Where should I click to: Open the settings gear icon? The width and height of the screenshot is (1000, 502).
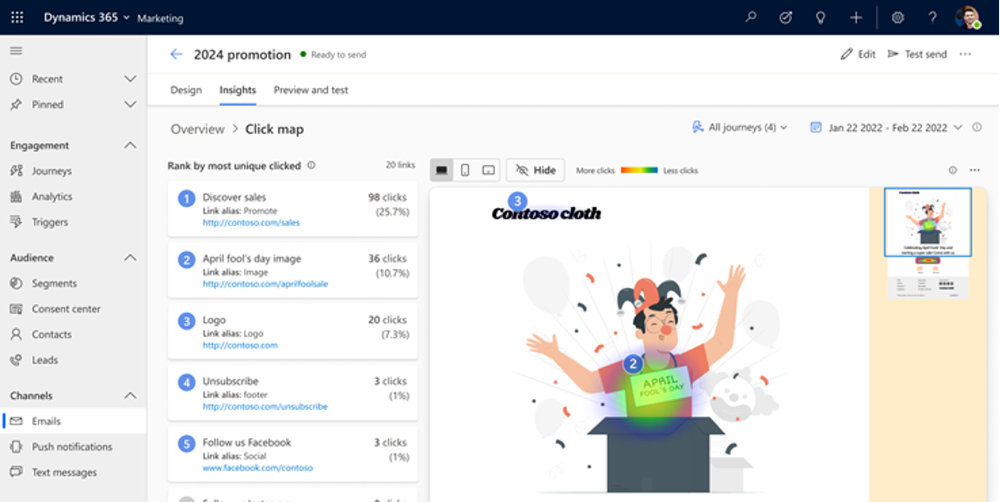tap(898, 18)
